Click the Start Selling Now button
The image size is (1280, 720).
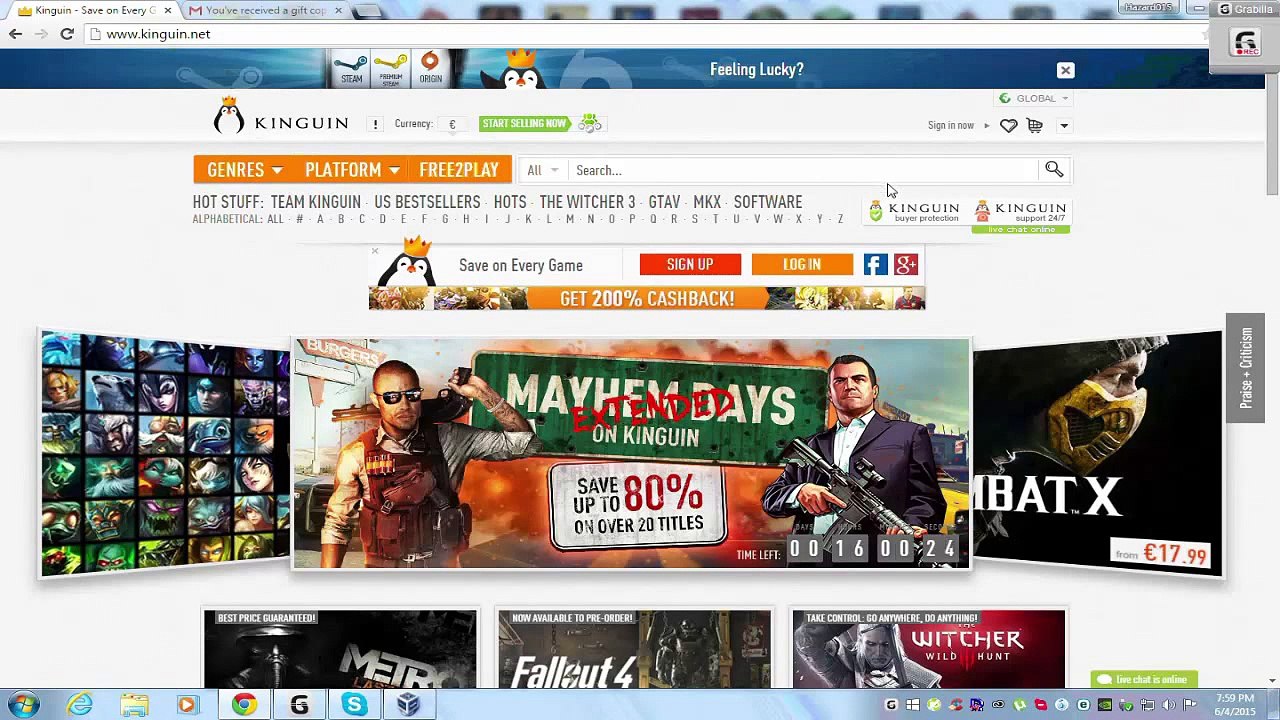coord(523,123)
